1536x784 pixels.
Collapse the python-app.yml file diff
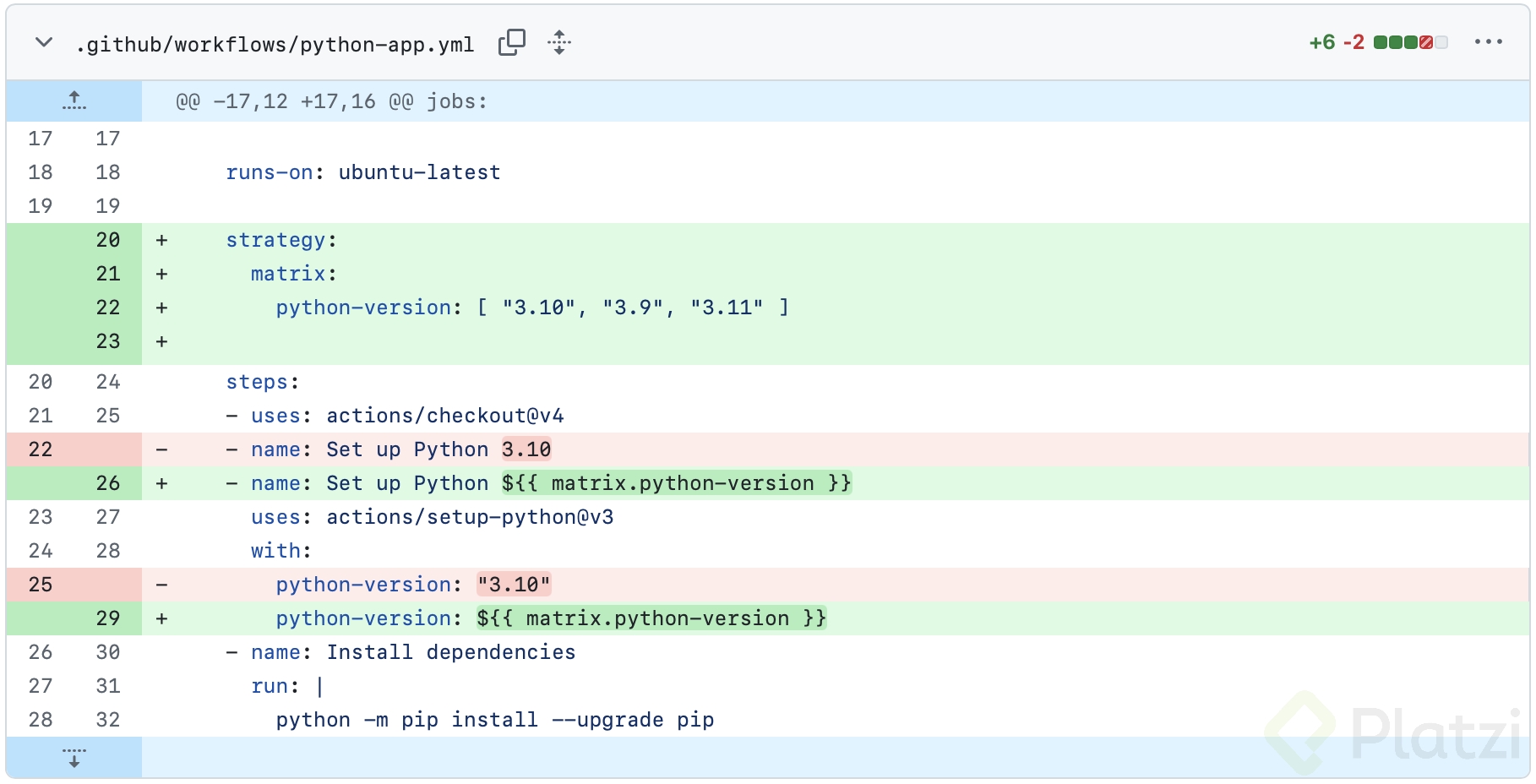pos(44,42)
